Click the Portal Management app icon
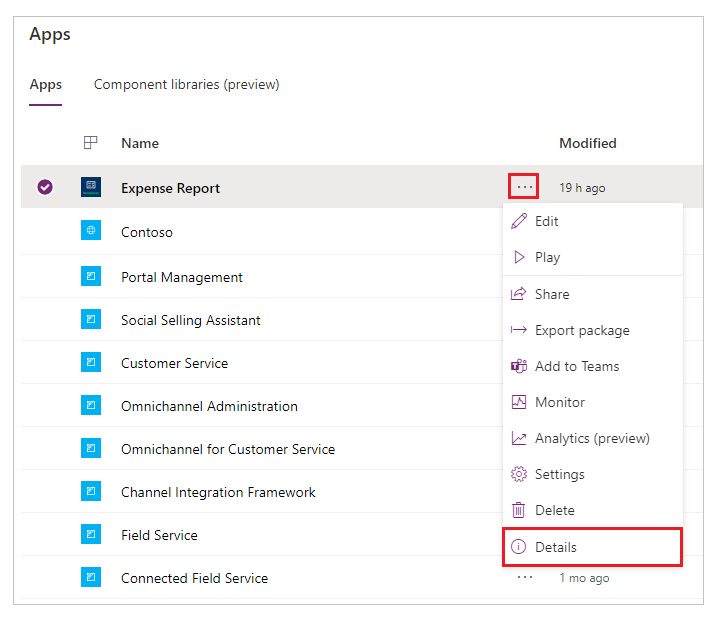720x622 pixels. click(91, 276)
